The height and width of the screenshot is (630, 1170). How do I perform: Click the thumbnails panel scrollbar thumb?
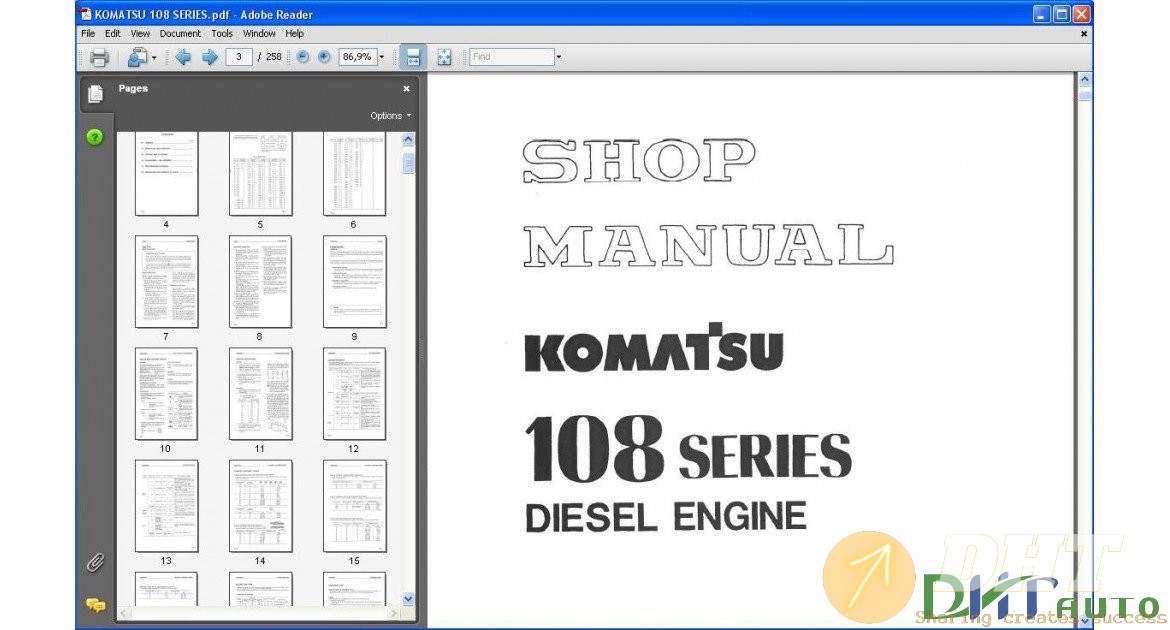click(x=408, y=163)
